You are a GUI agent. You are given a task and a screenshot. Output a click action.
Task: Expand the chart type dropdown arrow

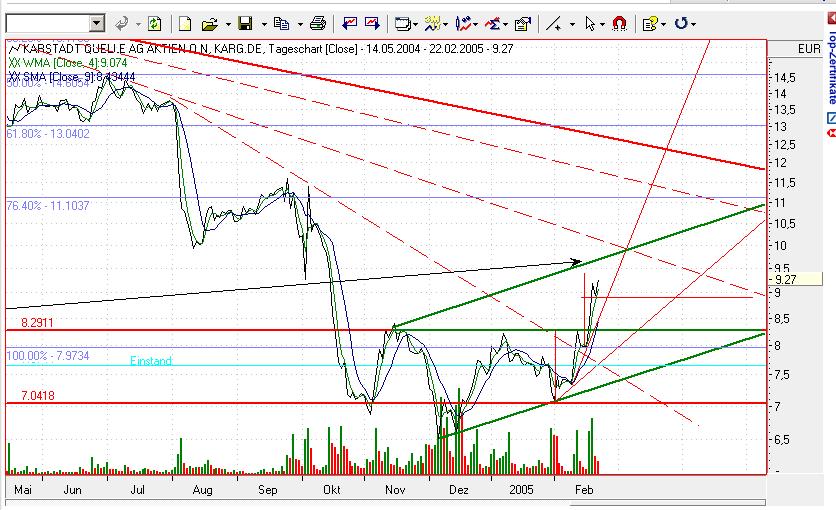click(x=476, y=24)
